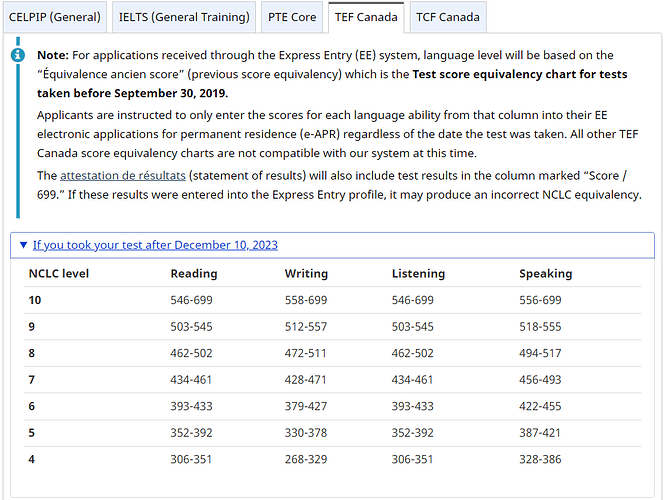Click the blue info icon beside the note

(x=17, y=54)
